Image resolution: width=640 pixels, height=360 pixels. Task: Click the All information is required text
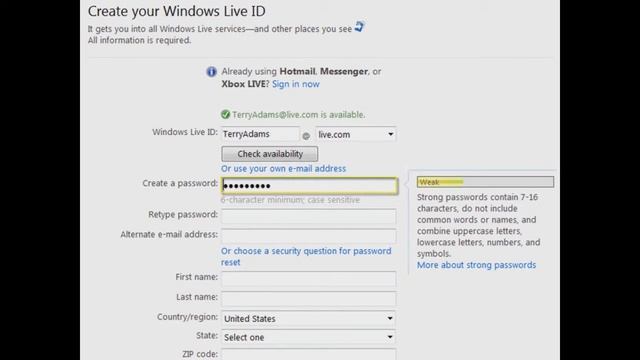tap(139, 40)
